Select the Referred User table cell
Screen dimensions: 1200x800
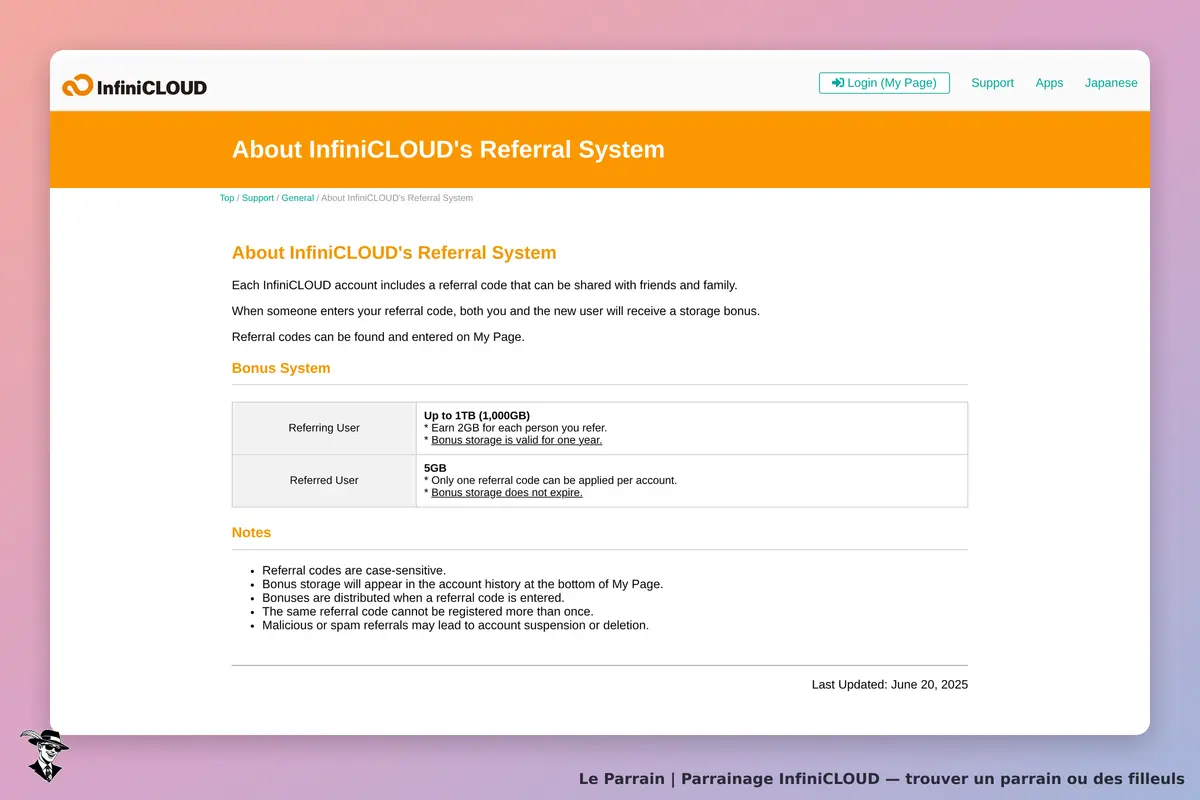(324, 481)
